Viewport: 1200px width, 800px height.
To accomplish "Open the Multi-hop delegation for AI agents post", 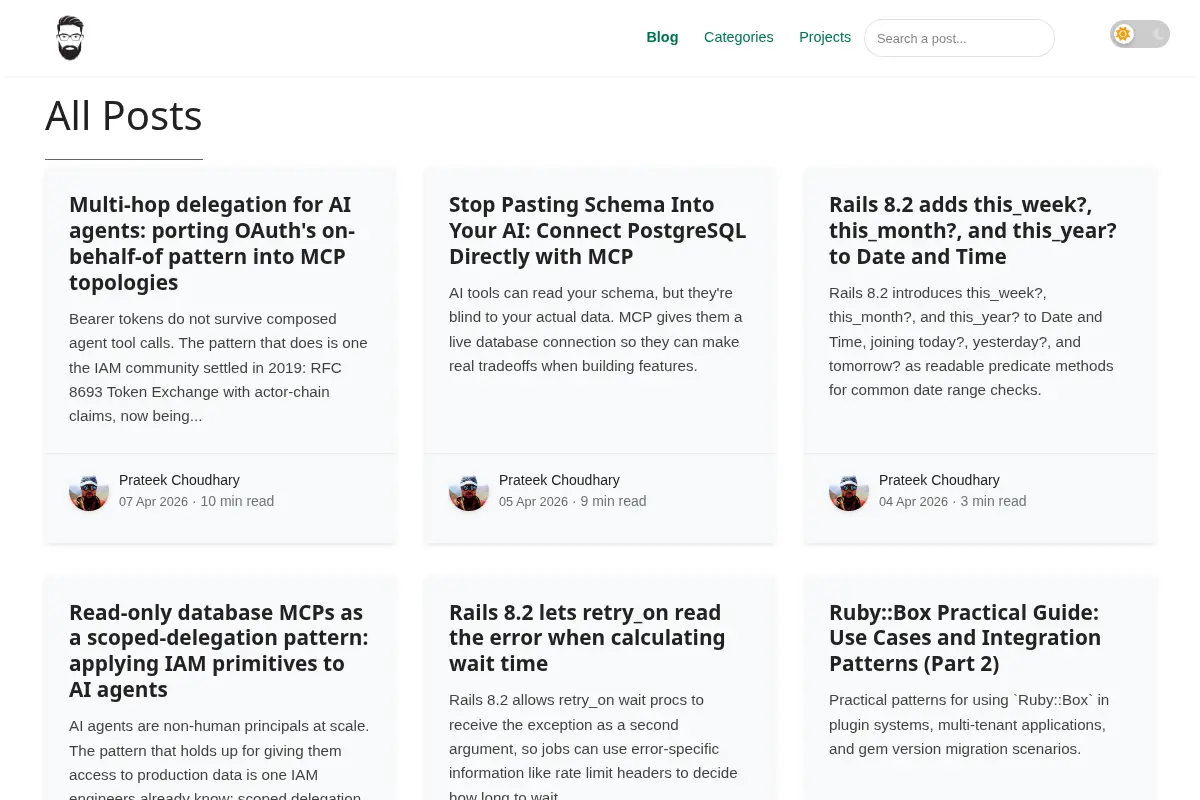I will coord(212,243).
